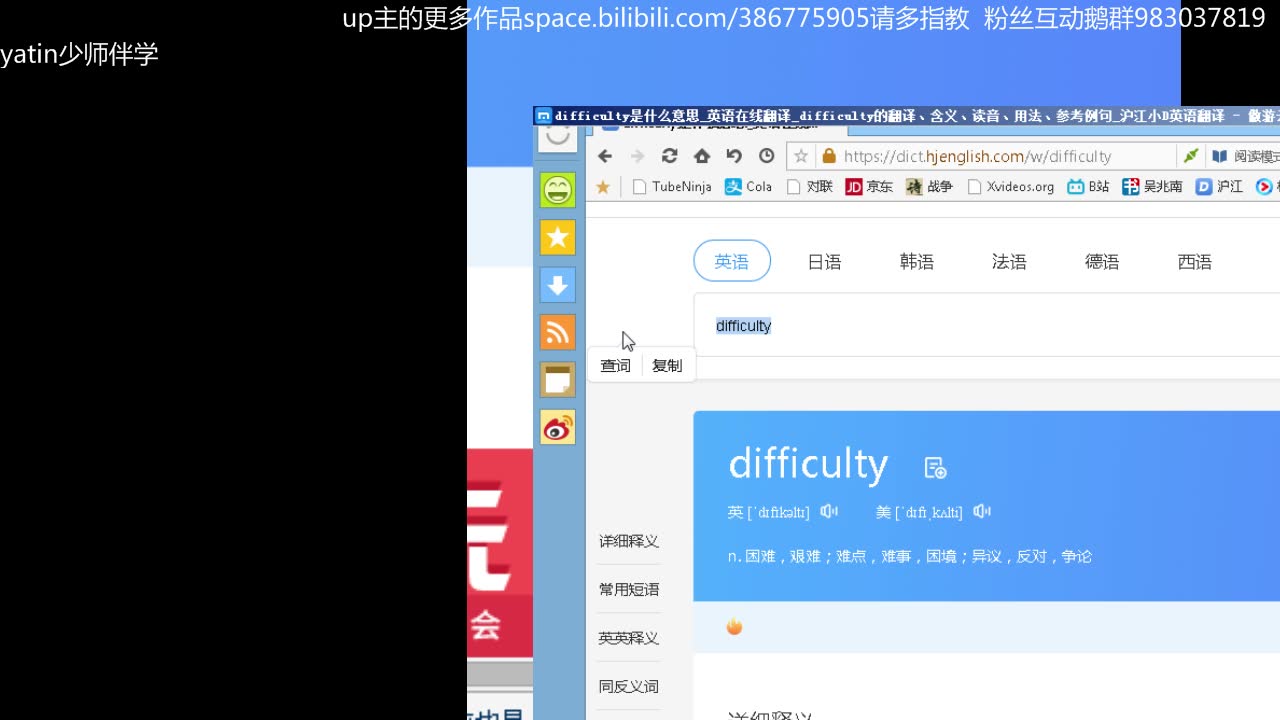Image resolution: width=1280 pixels, height=720 pixels.
Task: Click 查词 in the selection popup
Action: coord(616,365)
